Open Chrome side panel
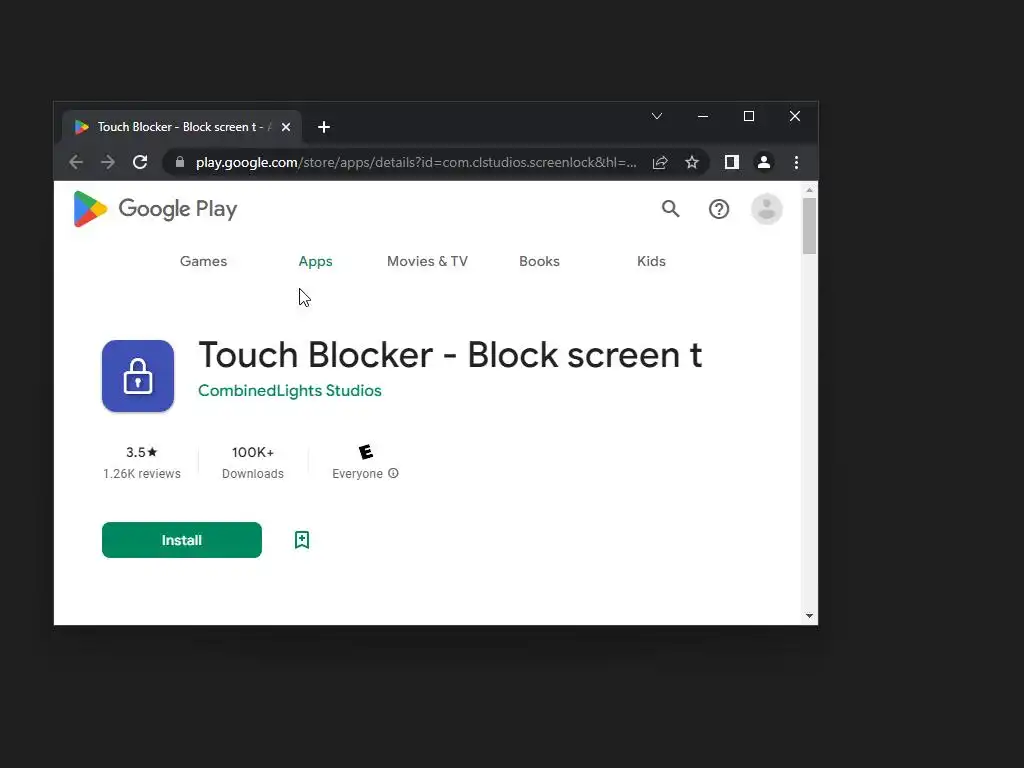Screen dimensions: 1024x768 click(731, 162)
